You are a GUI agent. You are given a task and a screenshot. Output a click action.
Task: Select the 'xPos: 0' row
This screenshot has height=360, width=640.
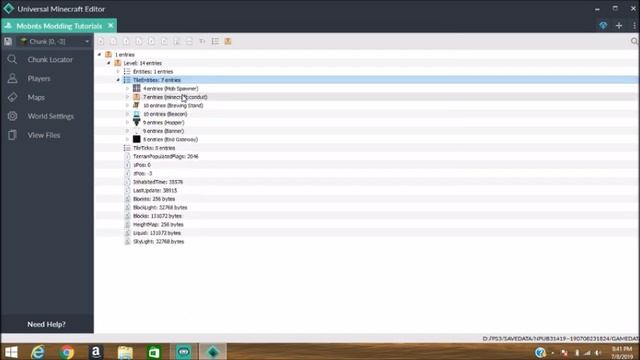[142, 165]
